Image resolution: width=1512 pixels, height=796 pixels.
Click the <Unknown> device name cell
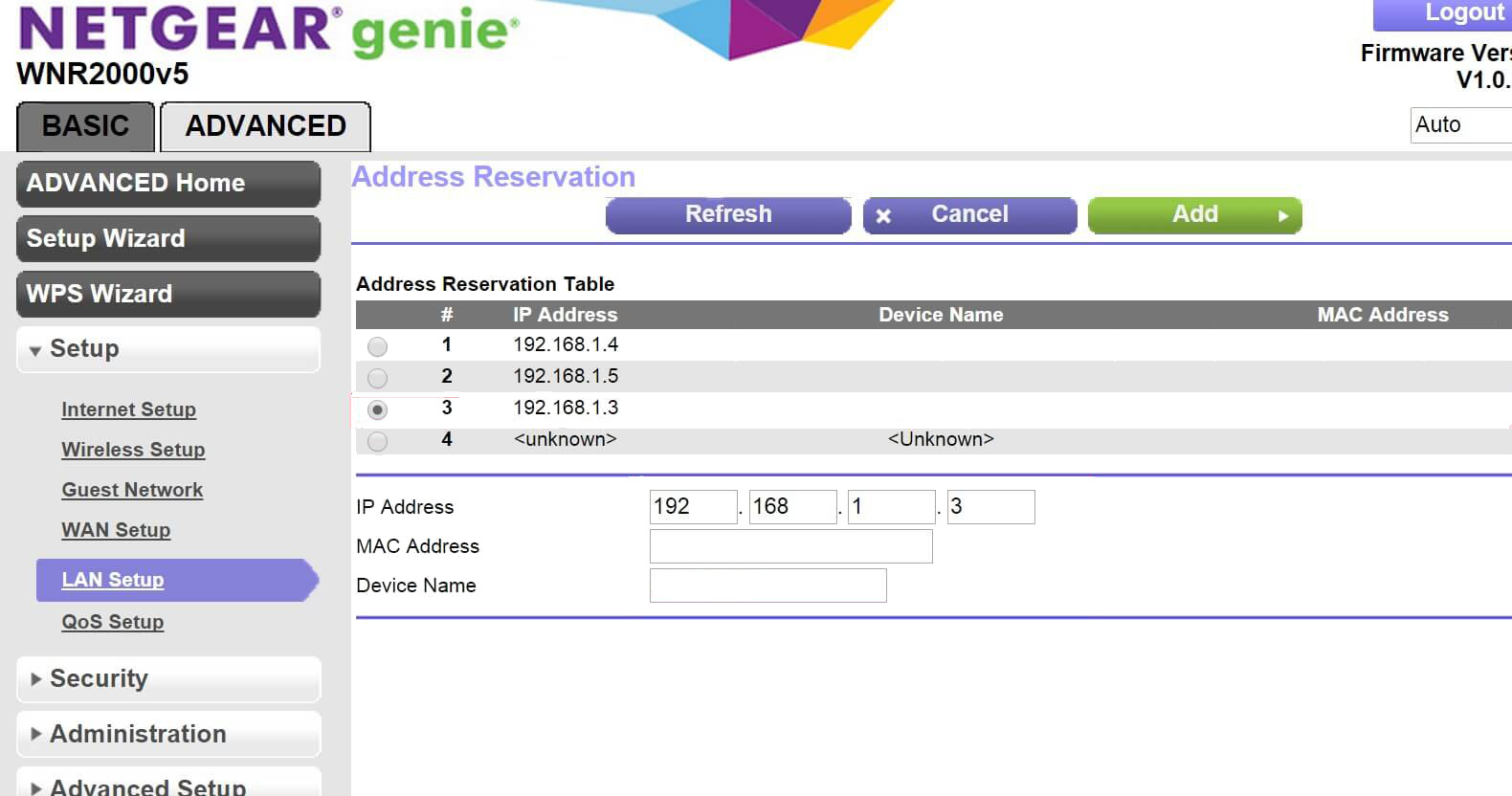click(x=941, y=439)
